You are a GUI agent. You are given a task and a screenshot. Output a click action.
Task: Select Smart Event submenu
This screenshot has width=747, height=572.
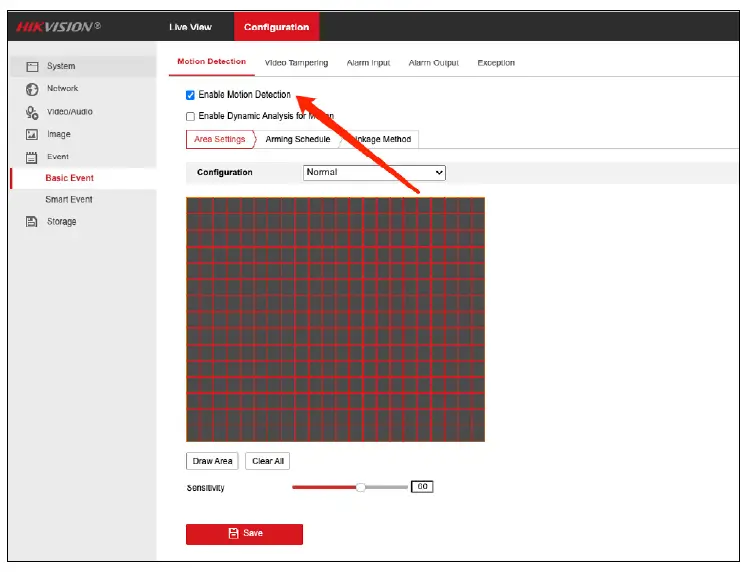tap(69, 200)
